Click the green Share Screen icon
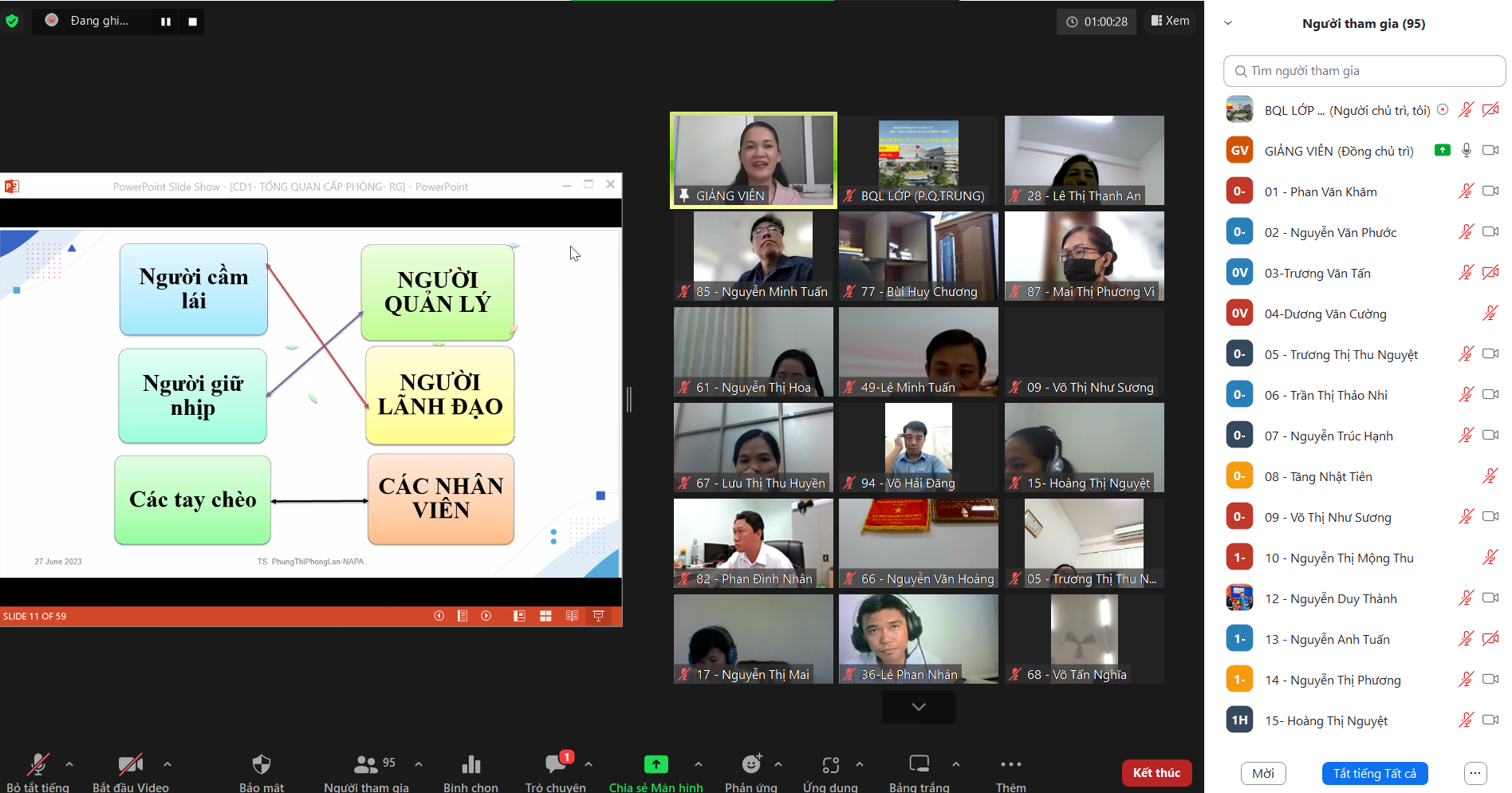Viewport: 1512px width, 793px height. coord(656,765)
